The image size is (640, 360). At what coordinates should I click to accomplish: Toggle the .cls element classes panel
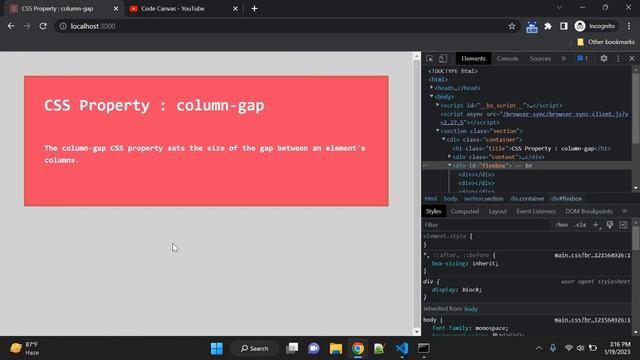point(580,225)
